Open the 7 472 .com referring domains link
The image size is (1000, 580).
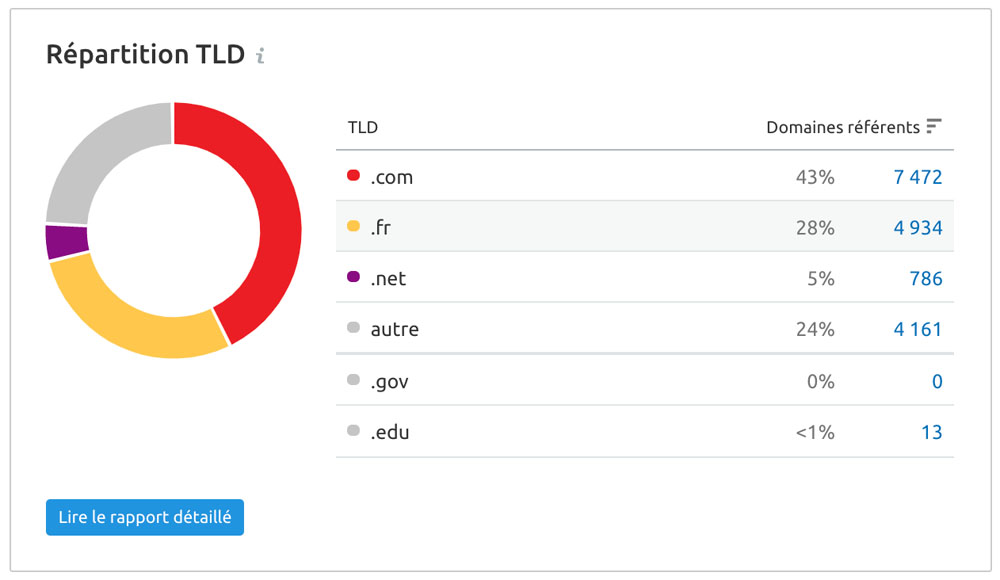(x=918, y=177)
